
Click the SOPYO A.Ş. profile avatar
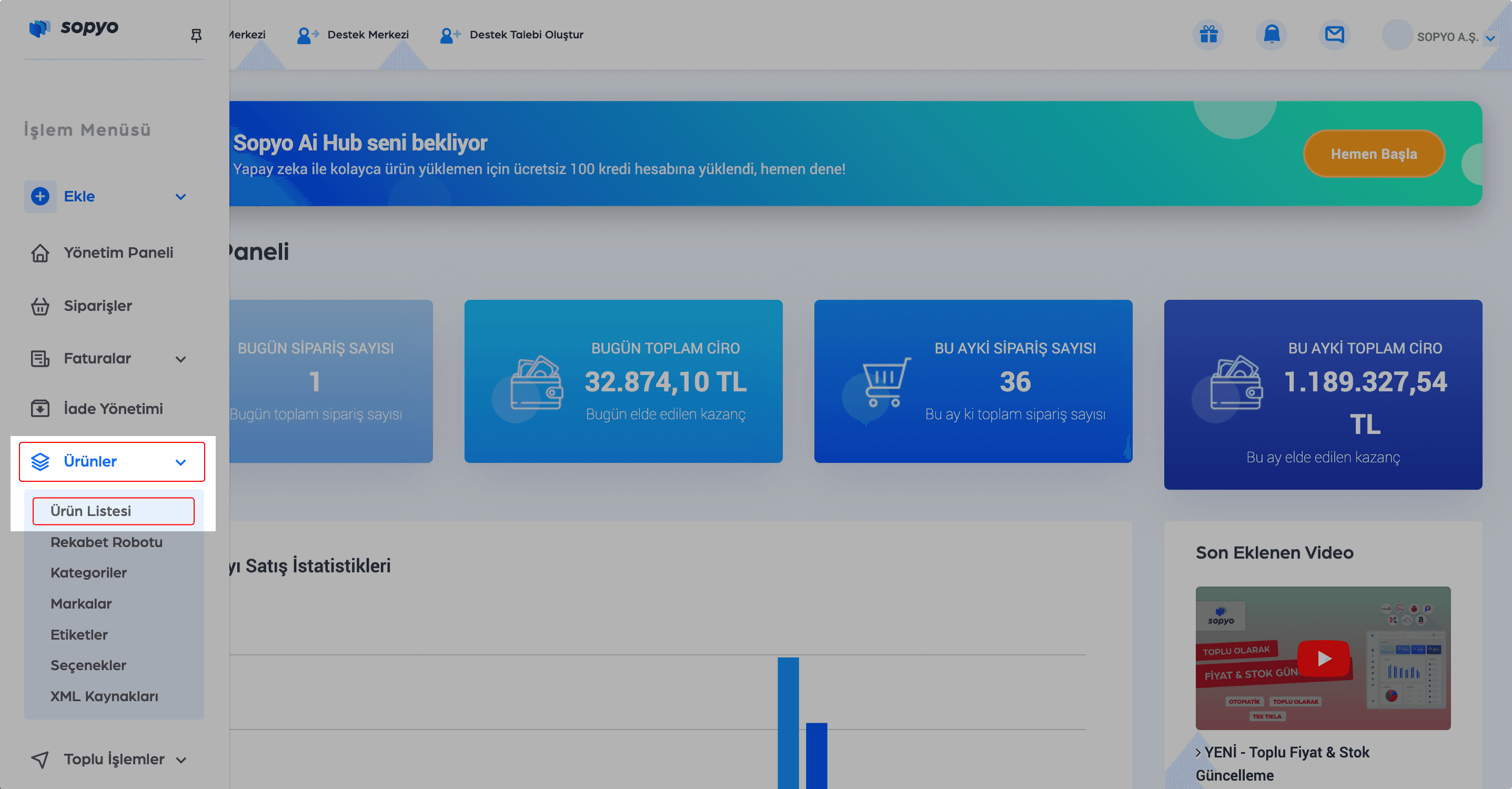click(1397, 35)
